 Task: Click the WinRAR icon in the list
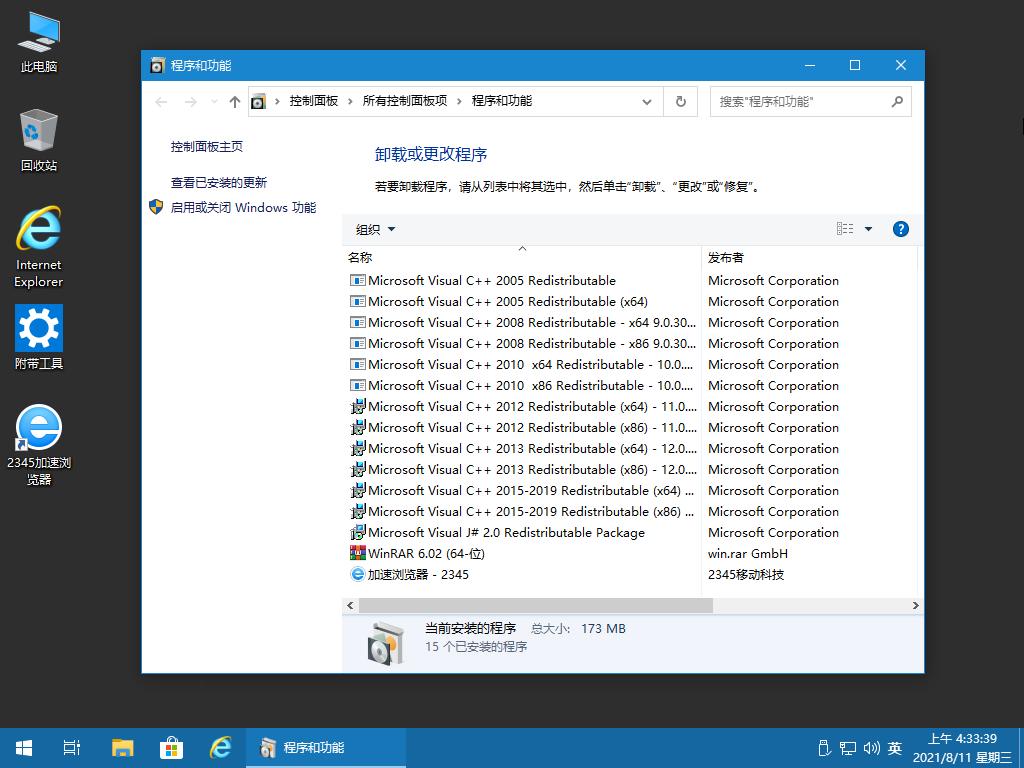point(358,553)
